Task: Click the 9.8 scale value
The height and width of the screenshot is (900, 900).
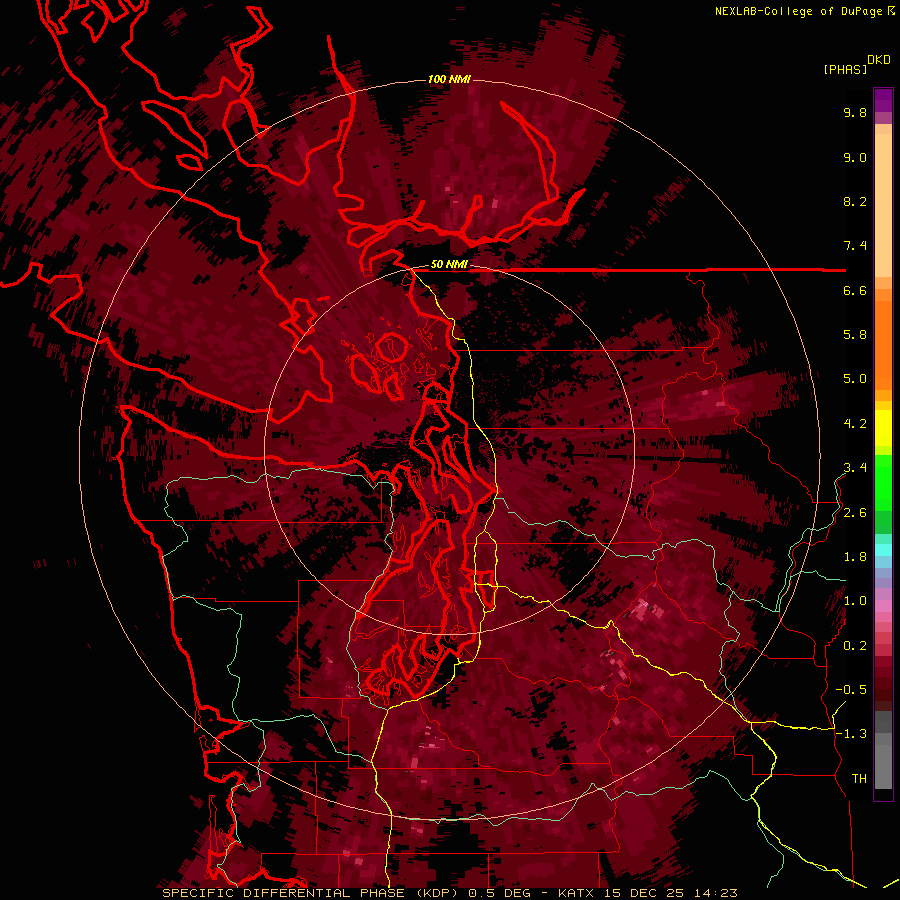Action: click(855, 112)
